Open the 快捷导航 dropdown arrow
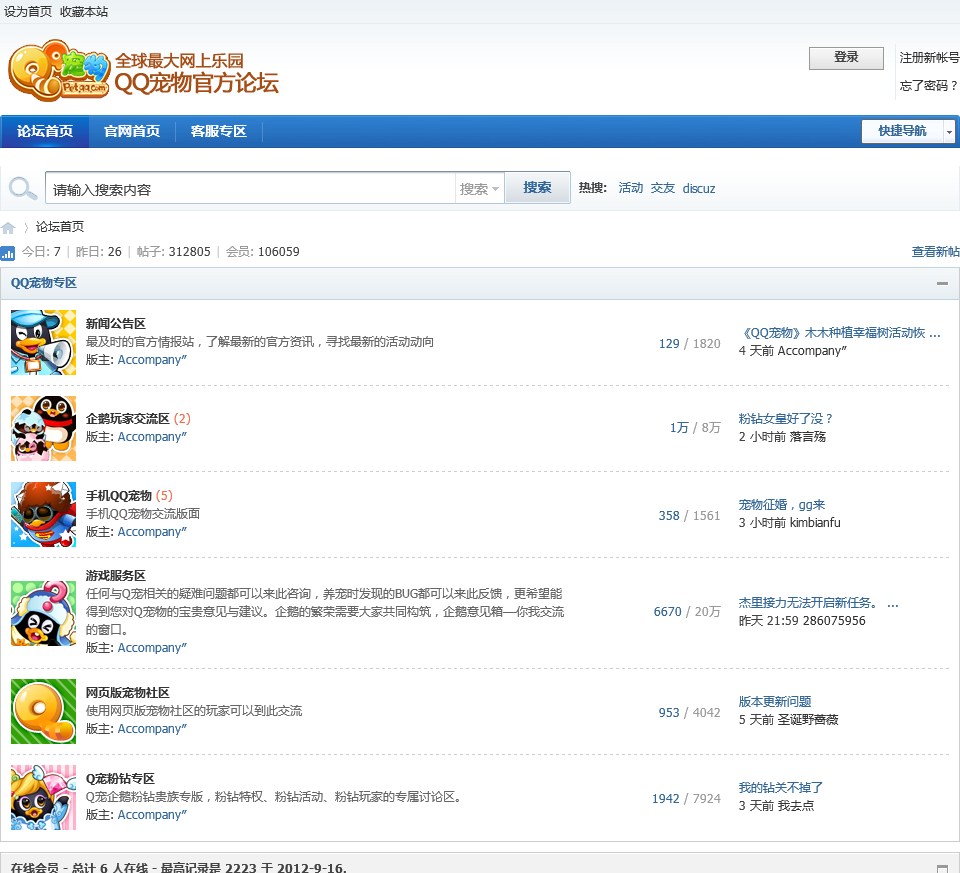The image size is (960, 873). pyautogui.click(x=949, y=131)
